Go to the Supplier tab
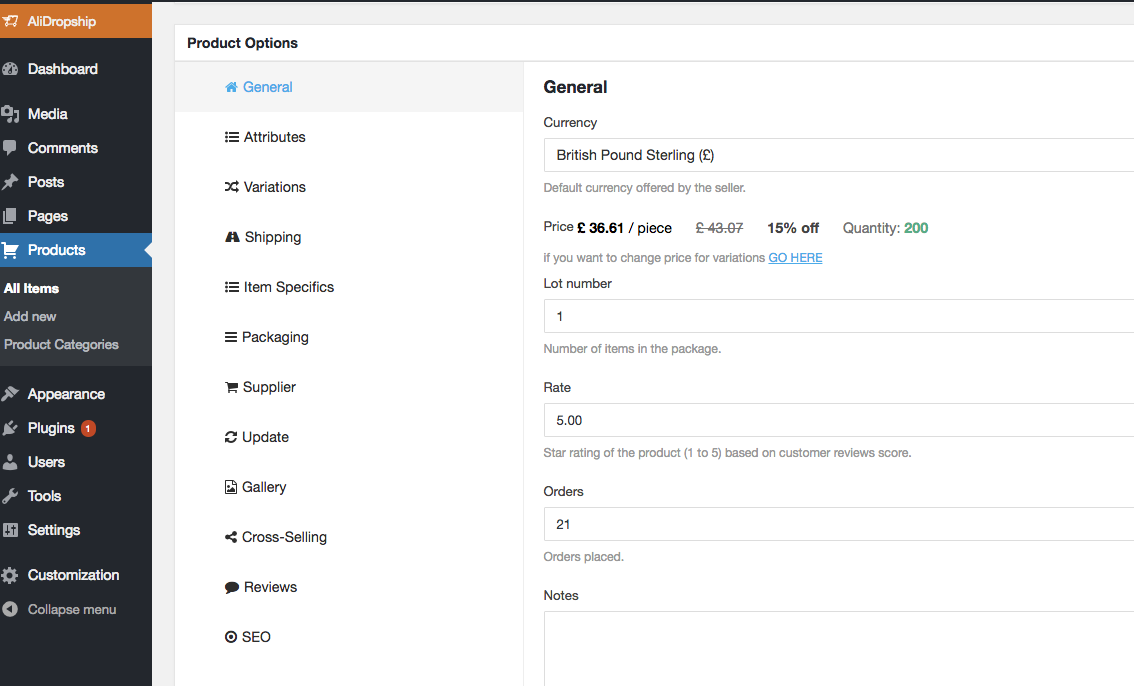Image resolution: width=1134 pixels, height=686 pixels. [349, 387]
